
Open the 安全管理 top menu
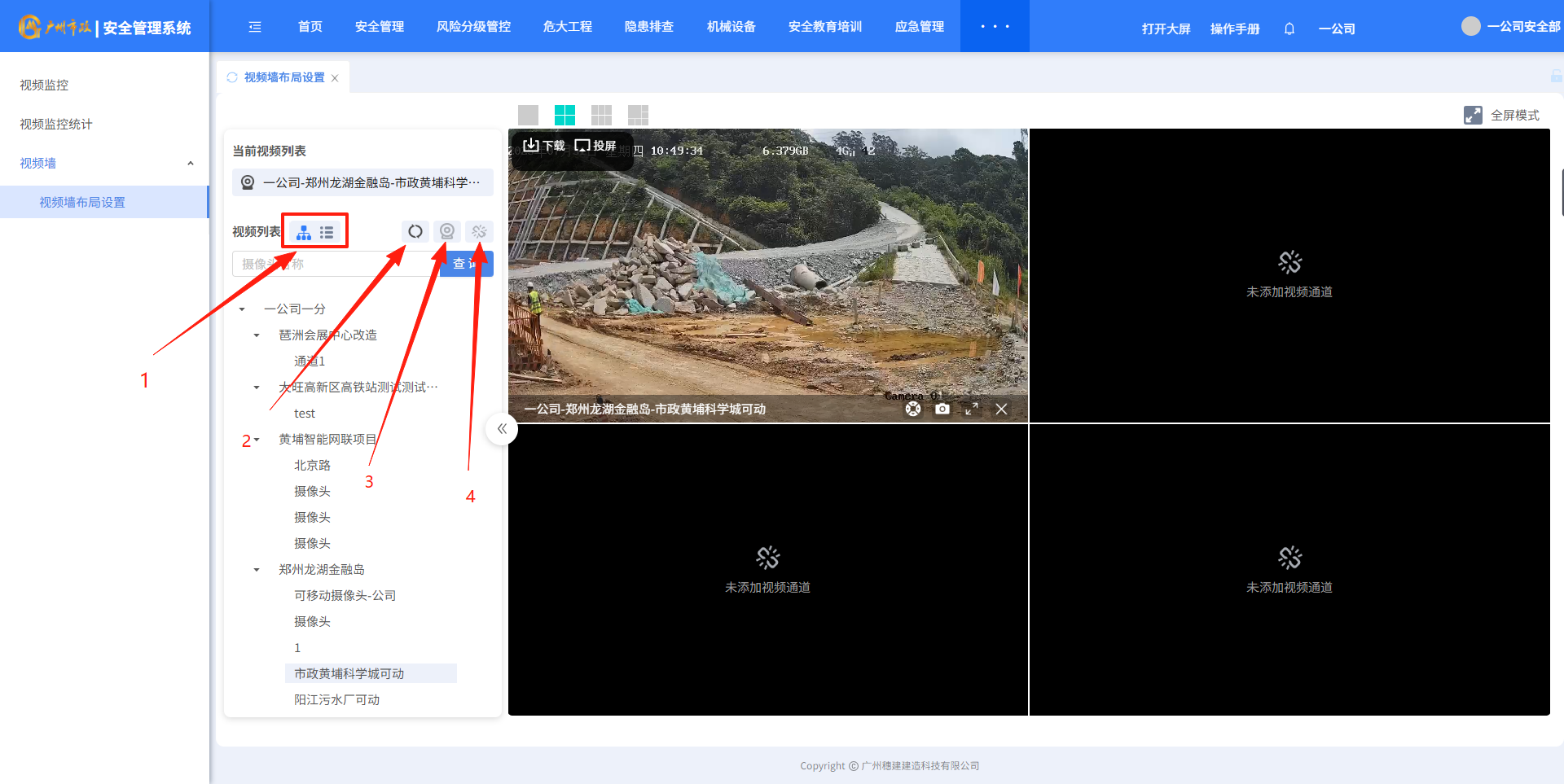click(x=379, y=27)
